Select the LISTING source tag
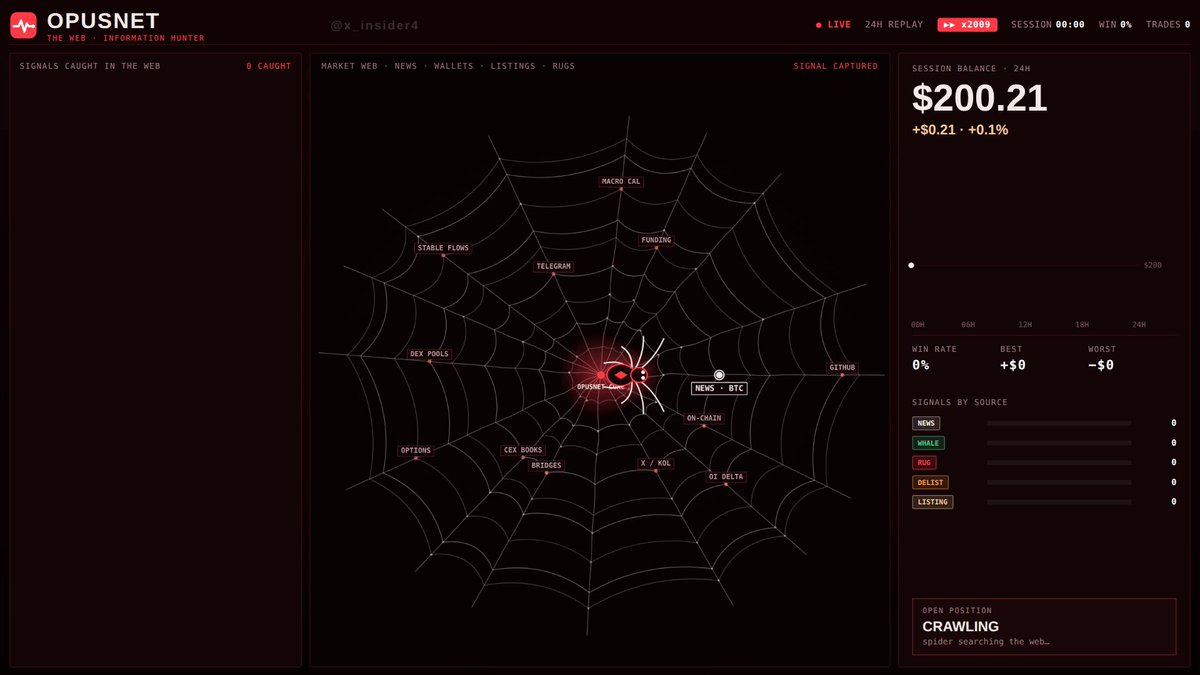The width and height of the screenshot is (1200, 675). point(932,502)
